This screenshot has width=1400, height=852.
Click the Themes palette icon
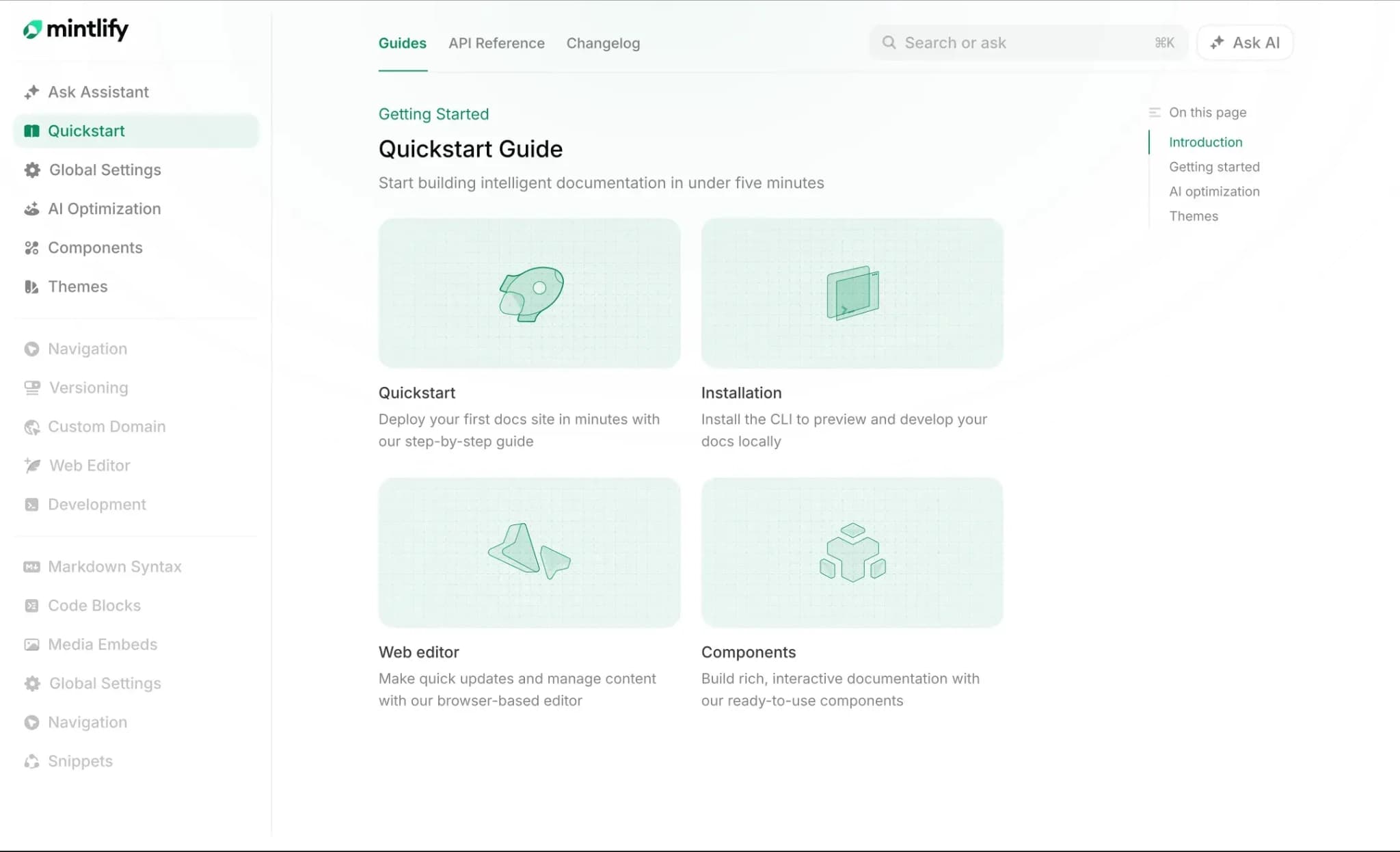(x=31, y=287)
